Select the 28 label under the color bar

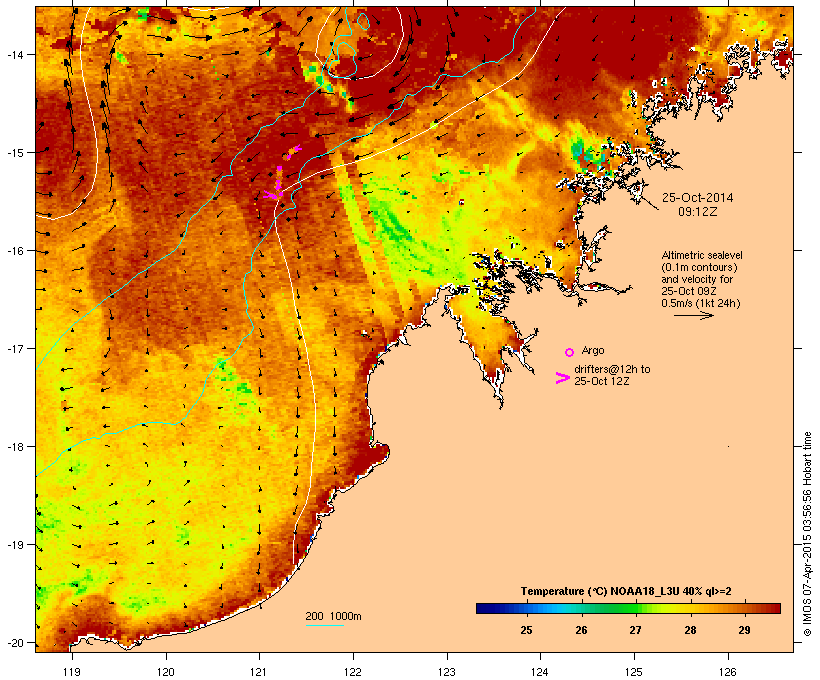click(690, 630)
